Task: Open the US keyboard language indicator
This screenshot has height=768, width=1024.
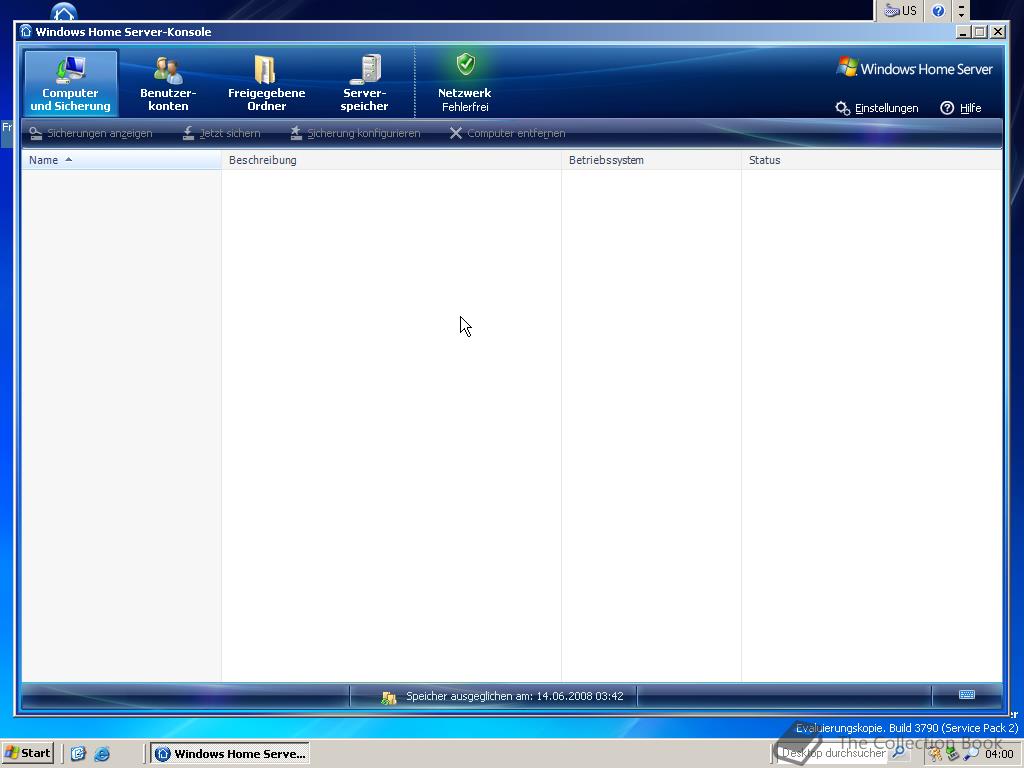Action: [901, 10]
